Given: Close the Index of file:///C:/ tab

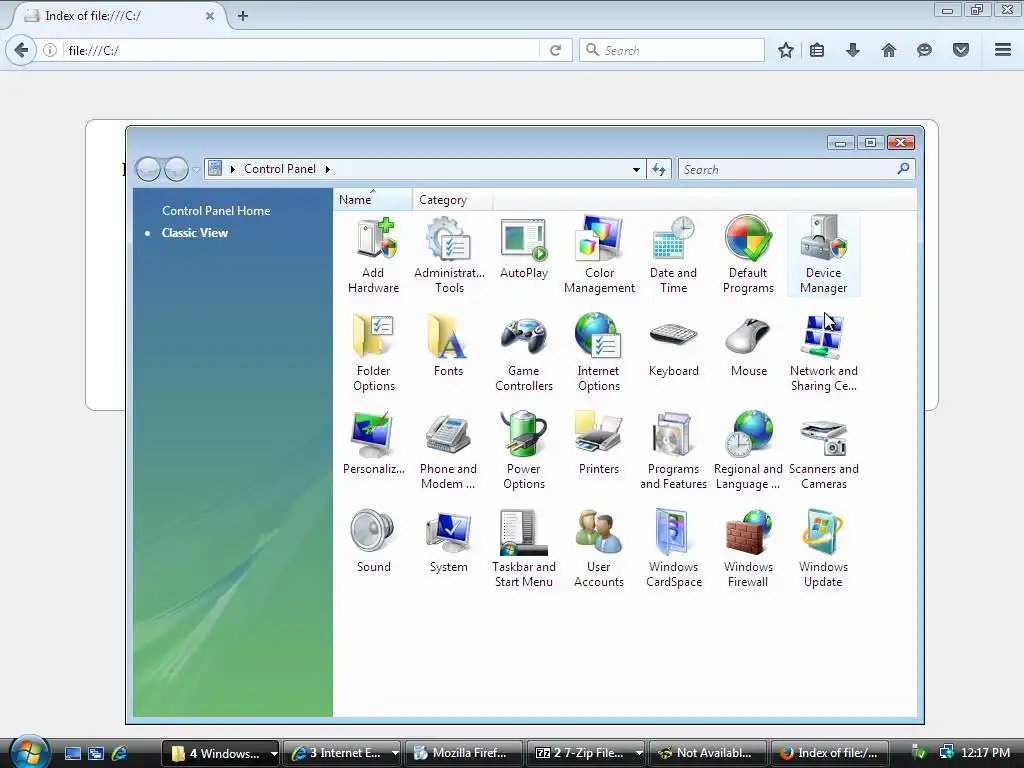Looking at the screenshot, I should 210,16.
